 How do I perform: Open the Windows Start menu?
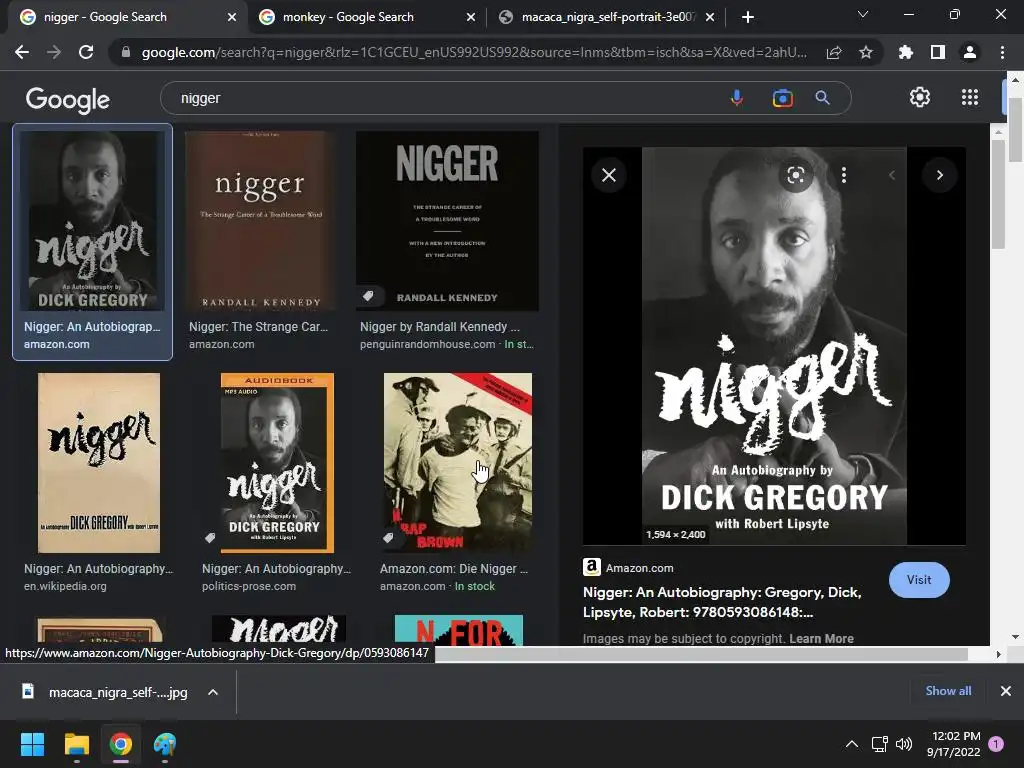click(32, 744)
